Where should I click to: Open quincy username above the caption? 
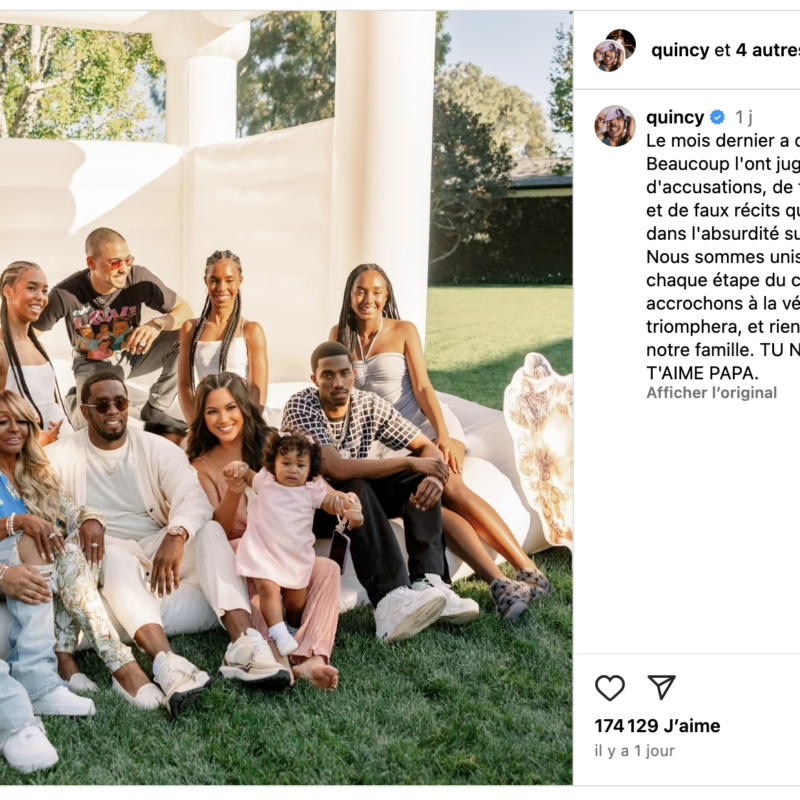pyautogui.click(x=674, y=117)
